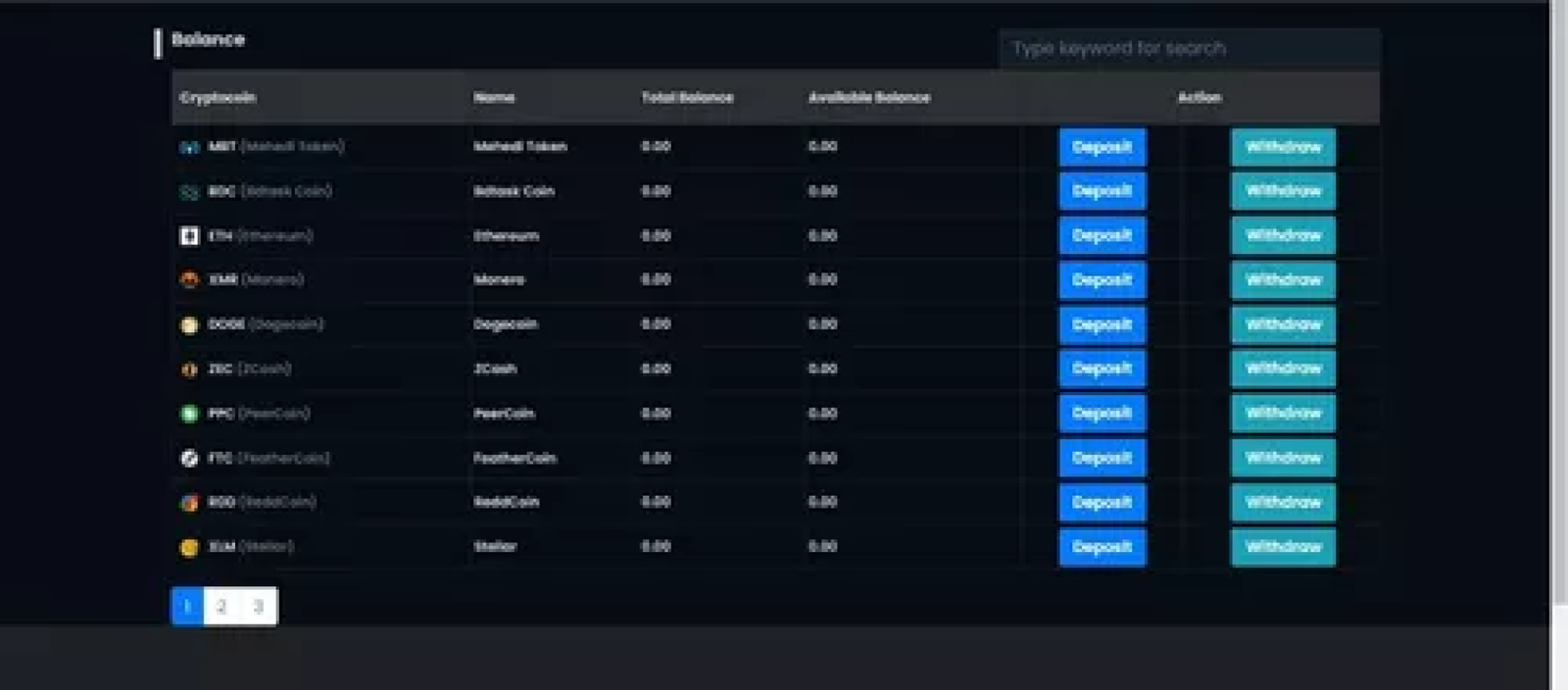
Task: Click the Dogecoin coin icon
Action: click(x=189, y=324)
